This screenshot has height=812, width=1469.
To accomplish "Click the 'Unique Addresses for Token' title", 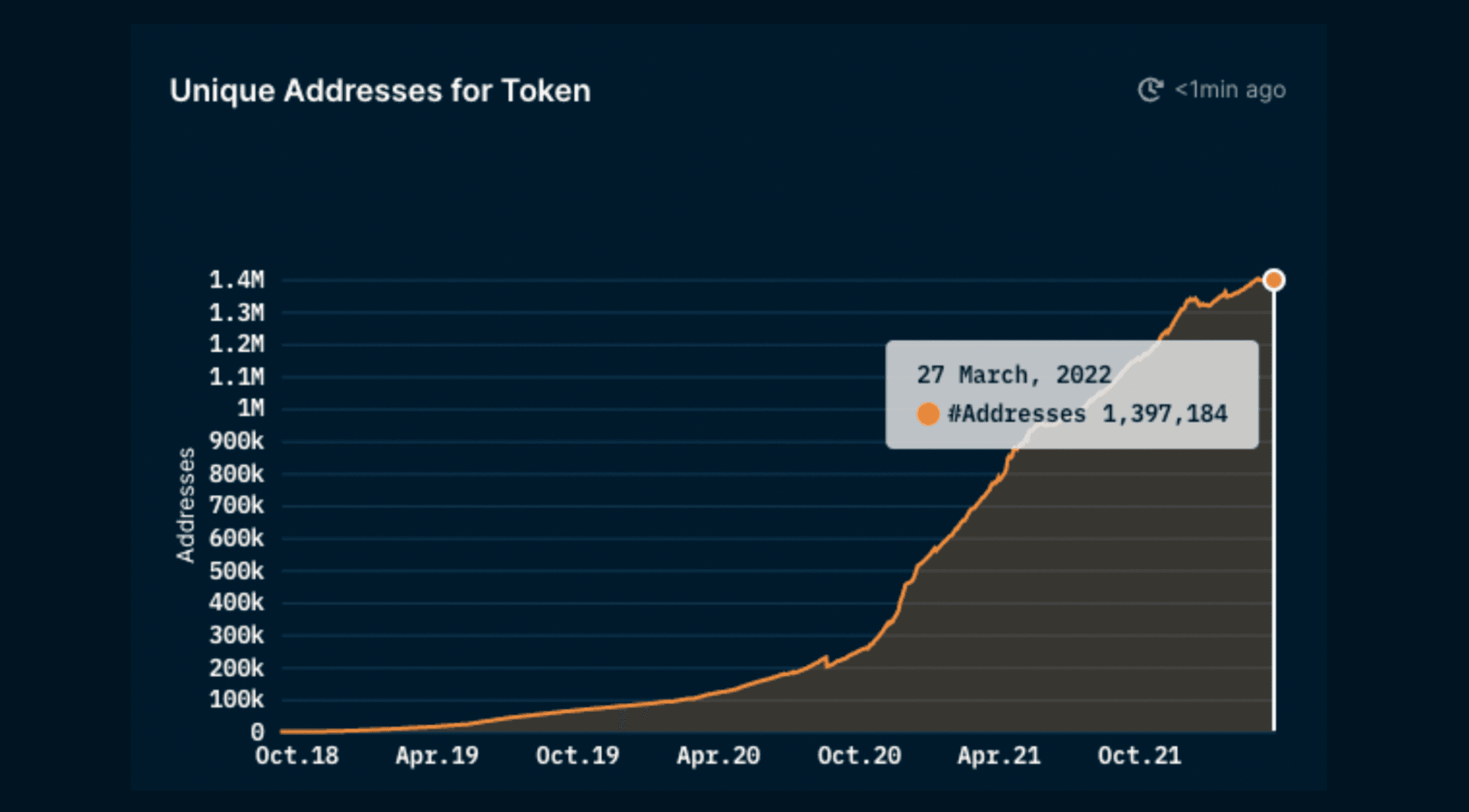I will 380,91.
